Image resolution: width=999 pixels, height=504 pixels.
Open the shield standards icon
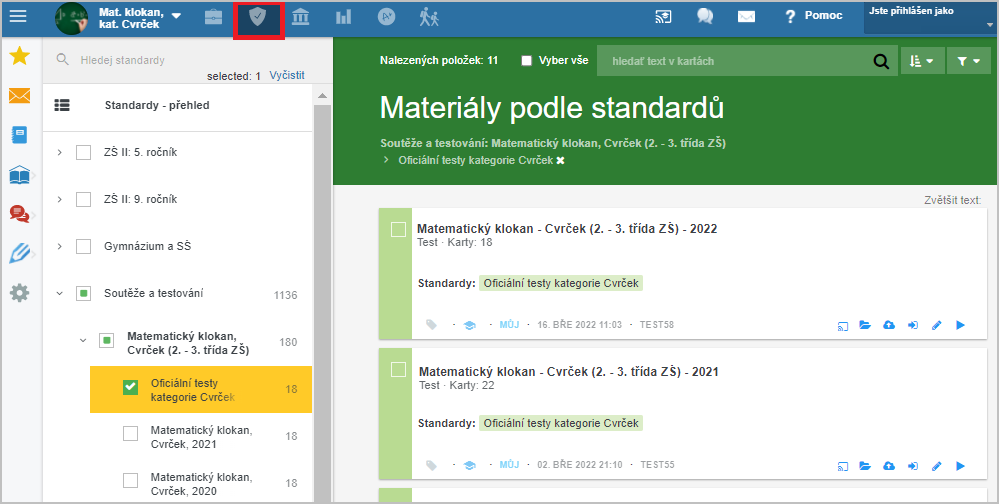[257, 17]
